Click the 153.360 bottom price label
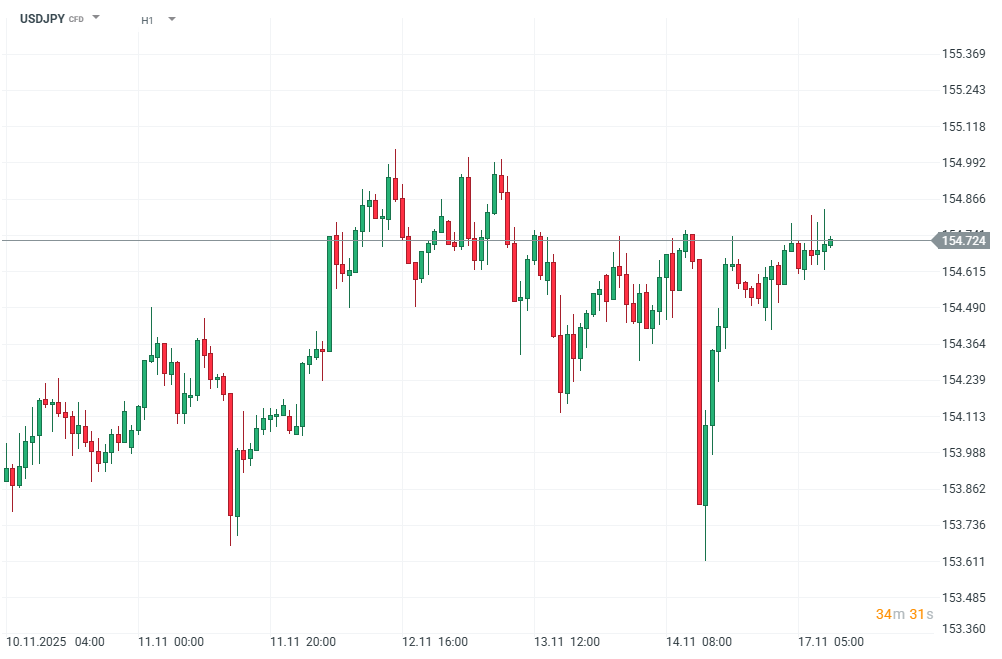The width and height of the screenshot is (1002, 659). pos(964,629)
